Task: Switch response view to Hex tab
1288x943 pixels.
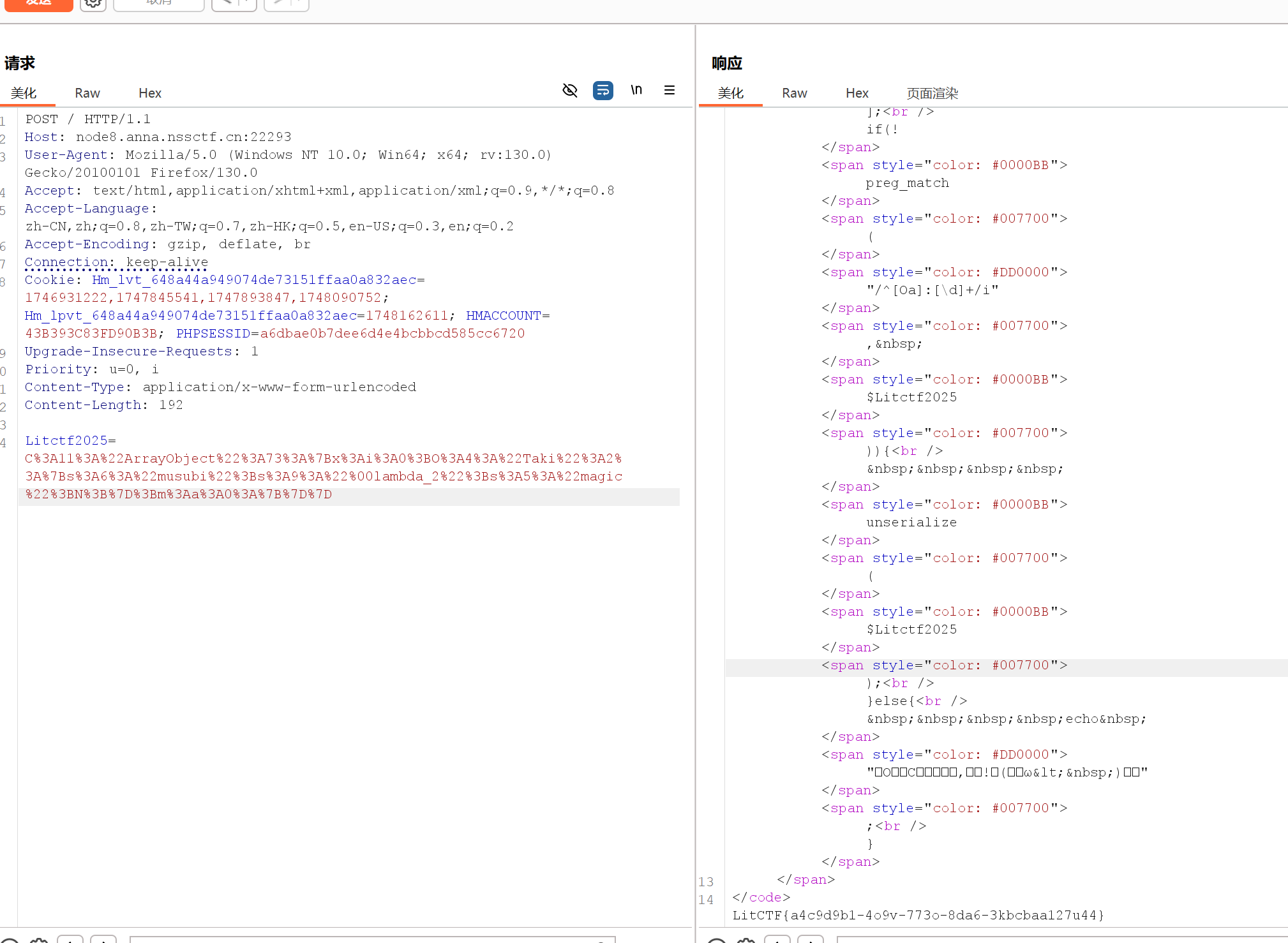Action: [857, 93]
